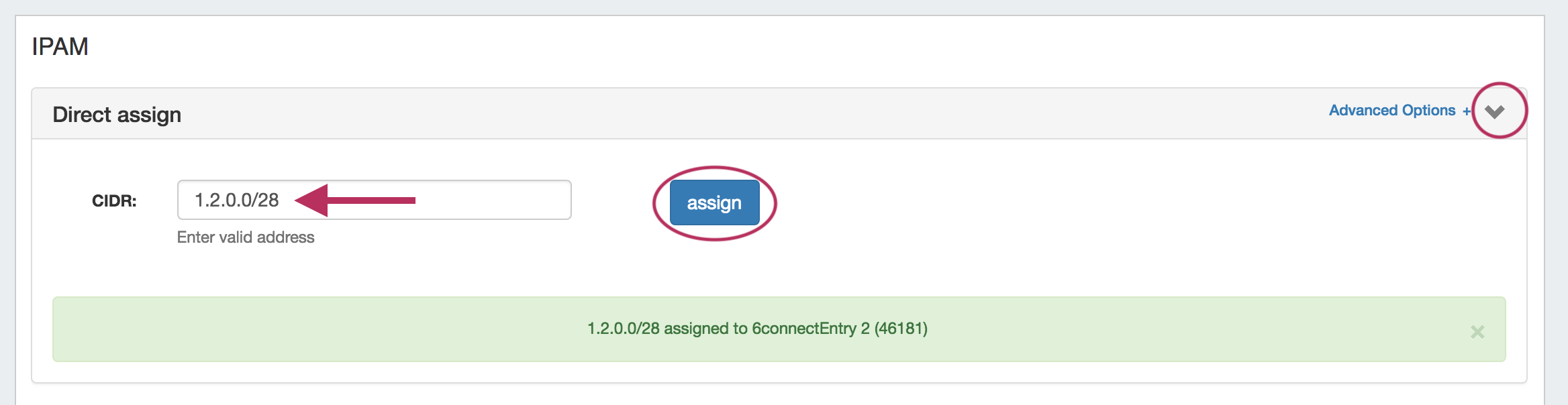Click the 6connectEntry 2 name in alert

click(x=810, y=329)
